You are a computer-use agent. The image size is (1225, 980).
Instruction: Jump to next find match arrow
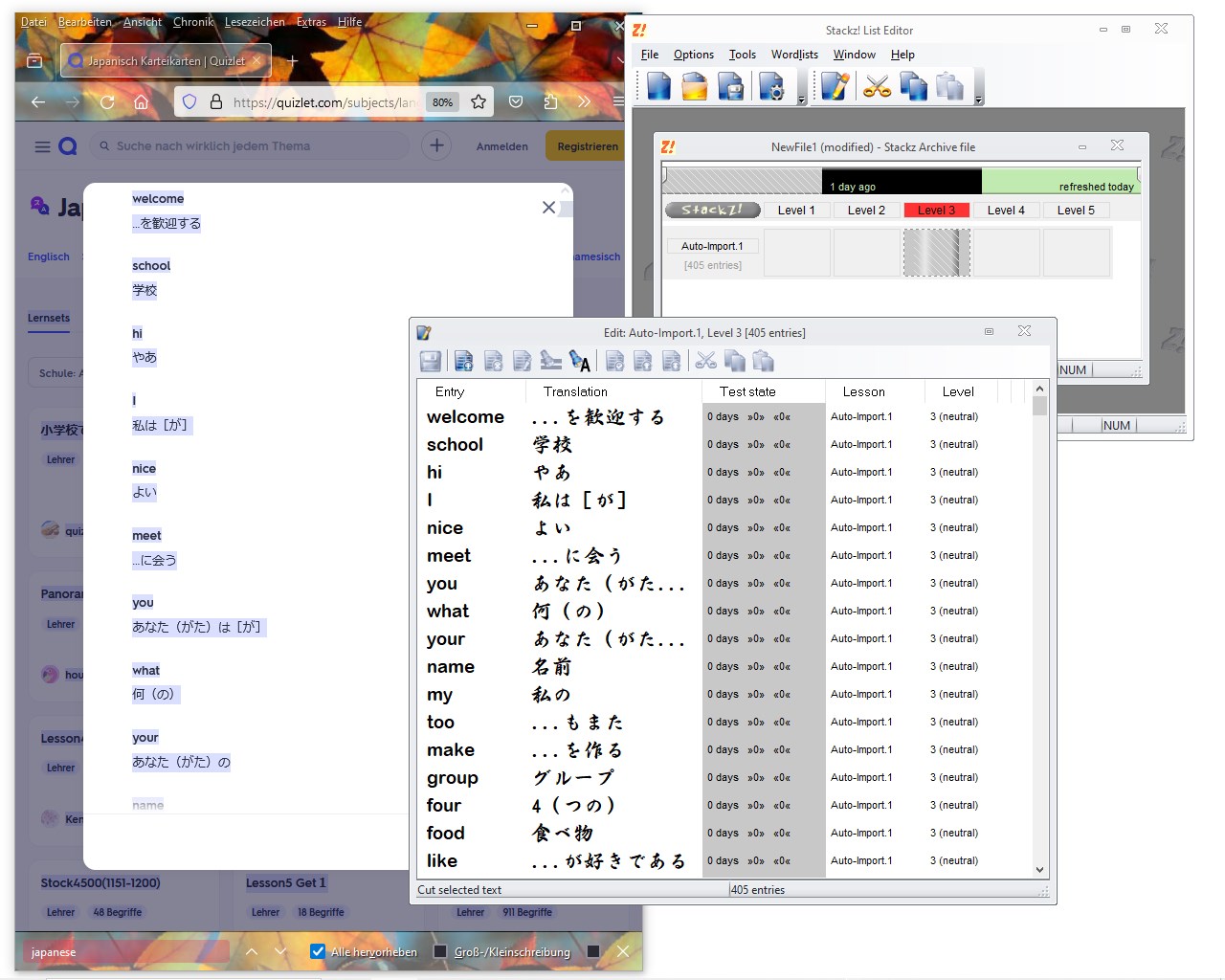280,951
